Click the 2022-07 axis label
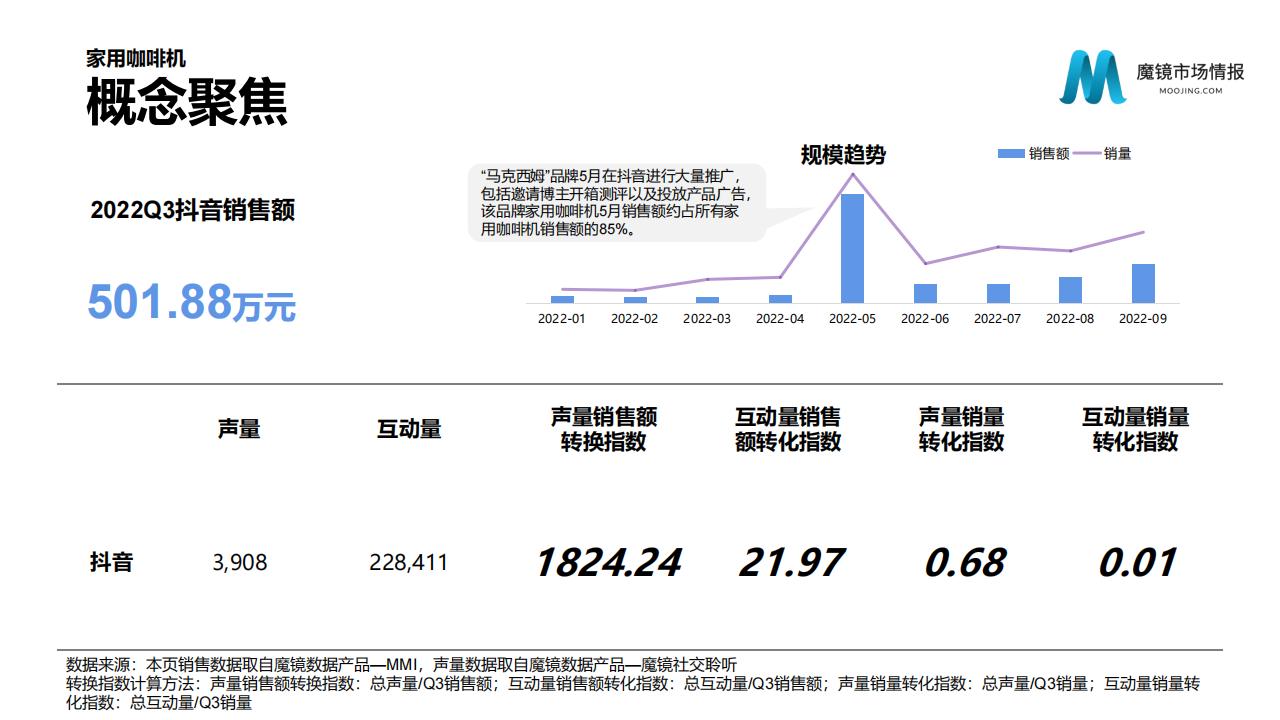Screen dimensions: 1280x720 [x=998, y=319]
